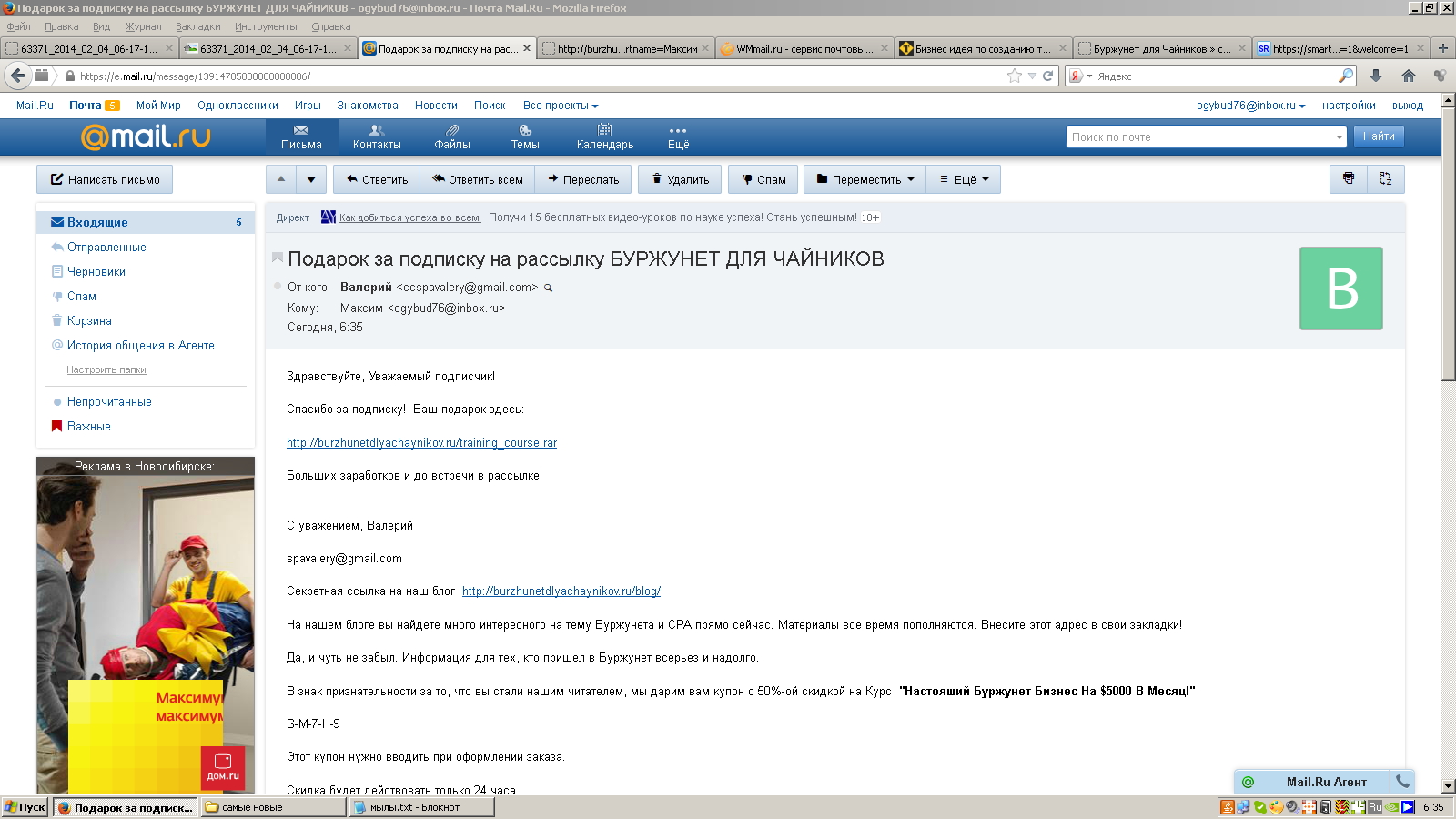This screenshot has height=819, width=1456.
Task: Open the Черновики folder
Action: click(96, 272)
